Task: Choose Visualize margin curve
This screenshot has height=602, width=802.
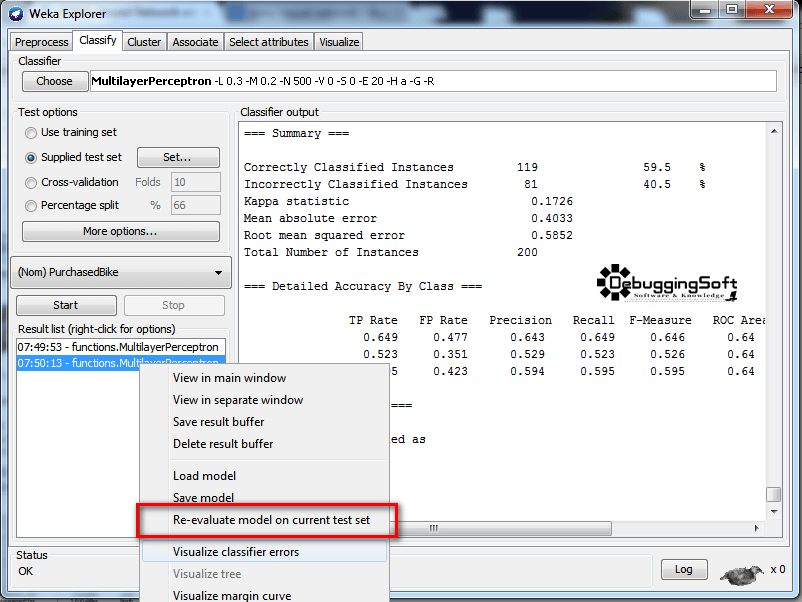Action: [265, 596]
